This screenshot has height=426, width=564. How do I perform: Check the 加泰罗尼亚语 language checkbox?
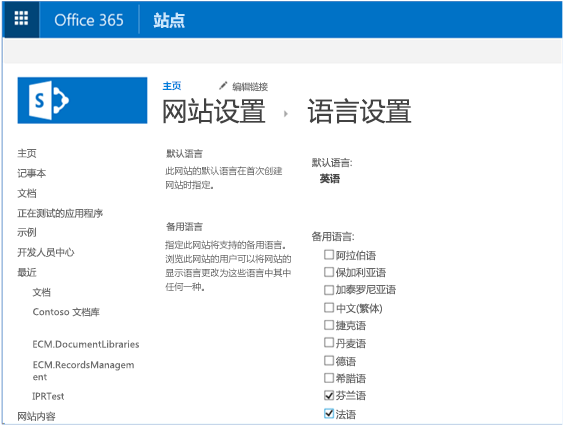click(x=329, y=290)
